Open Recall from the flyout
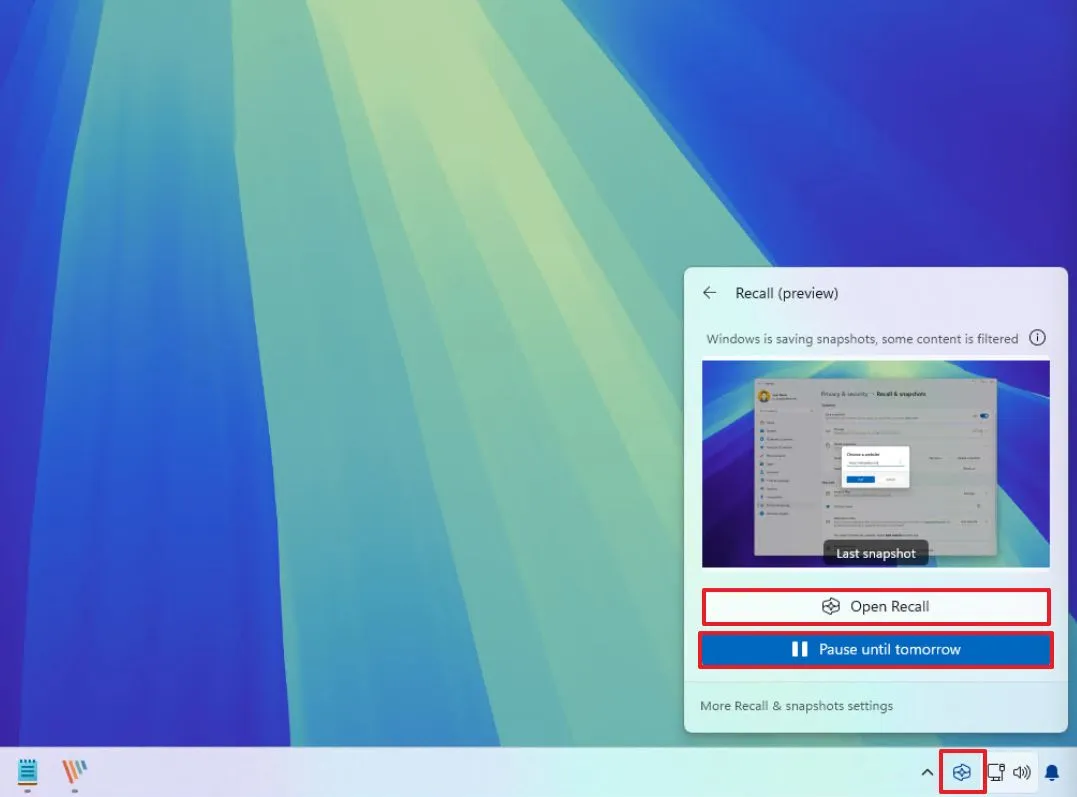 875,606
